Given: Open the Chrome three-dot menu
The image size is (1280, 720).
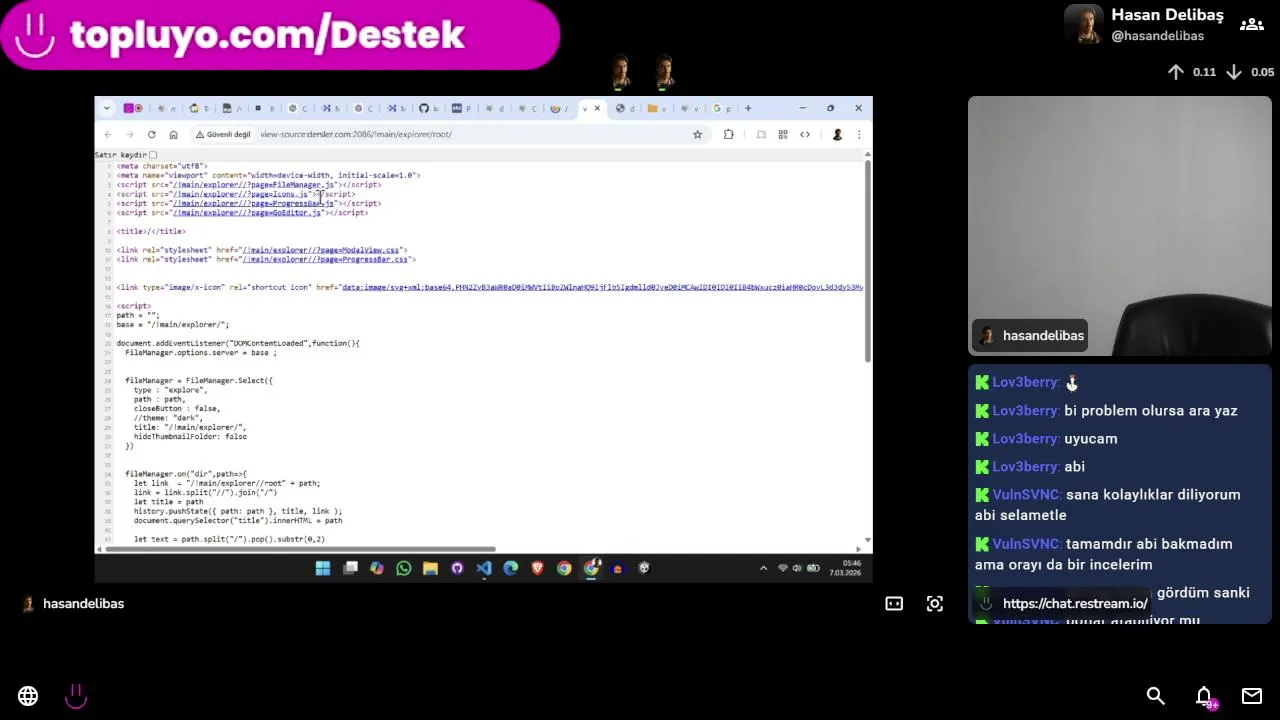Looking at the screenshot, I should (858, 134).
